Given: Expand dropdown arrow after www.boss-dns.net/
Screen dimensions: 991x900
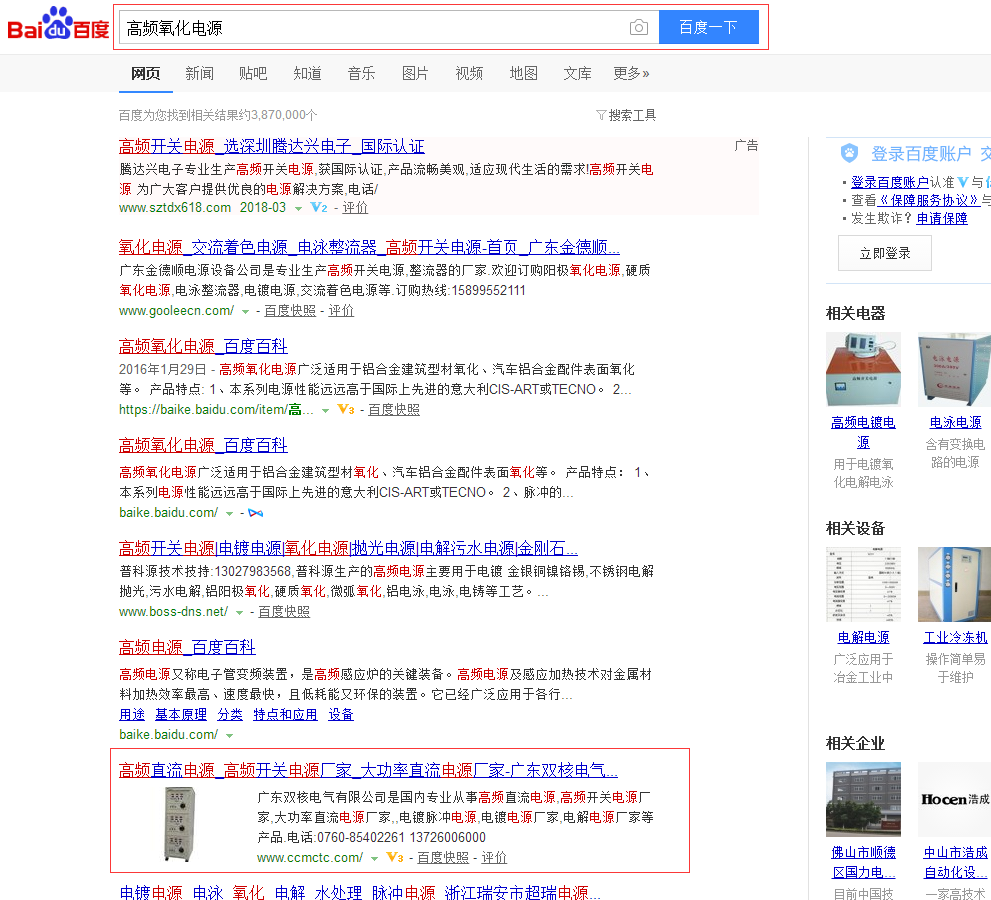Looking at the screenshot, I should pos(240,612).
